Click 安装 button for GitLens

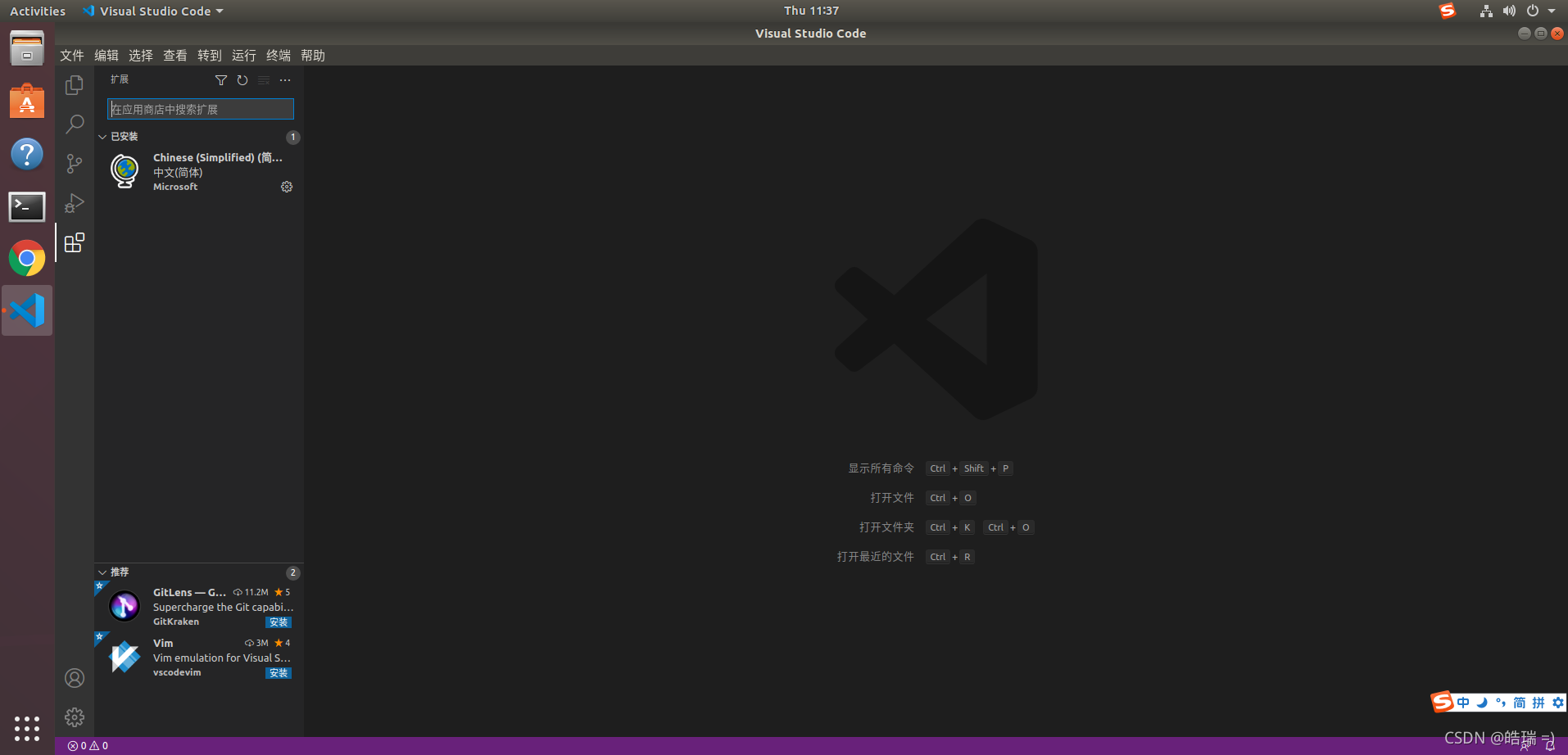tap(279, 622)
